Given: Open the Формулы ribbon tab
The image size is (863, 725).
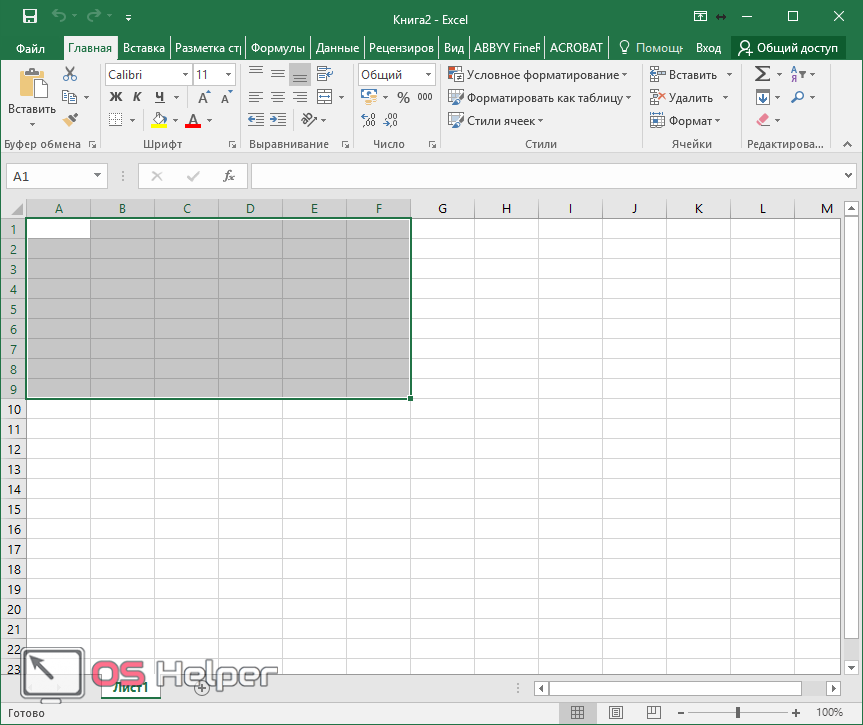Looking at the screenshot, I should point(278,48).
